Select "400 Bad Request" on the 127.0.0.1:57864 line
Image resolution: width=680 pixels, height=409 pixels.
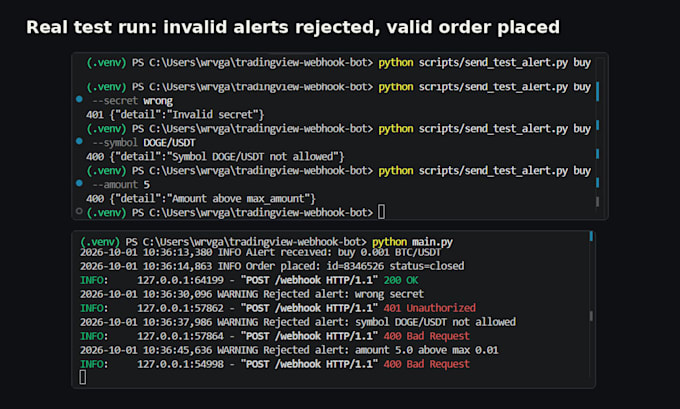coord(426,337)
